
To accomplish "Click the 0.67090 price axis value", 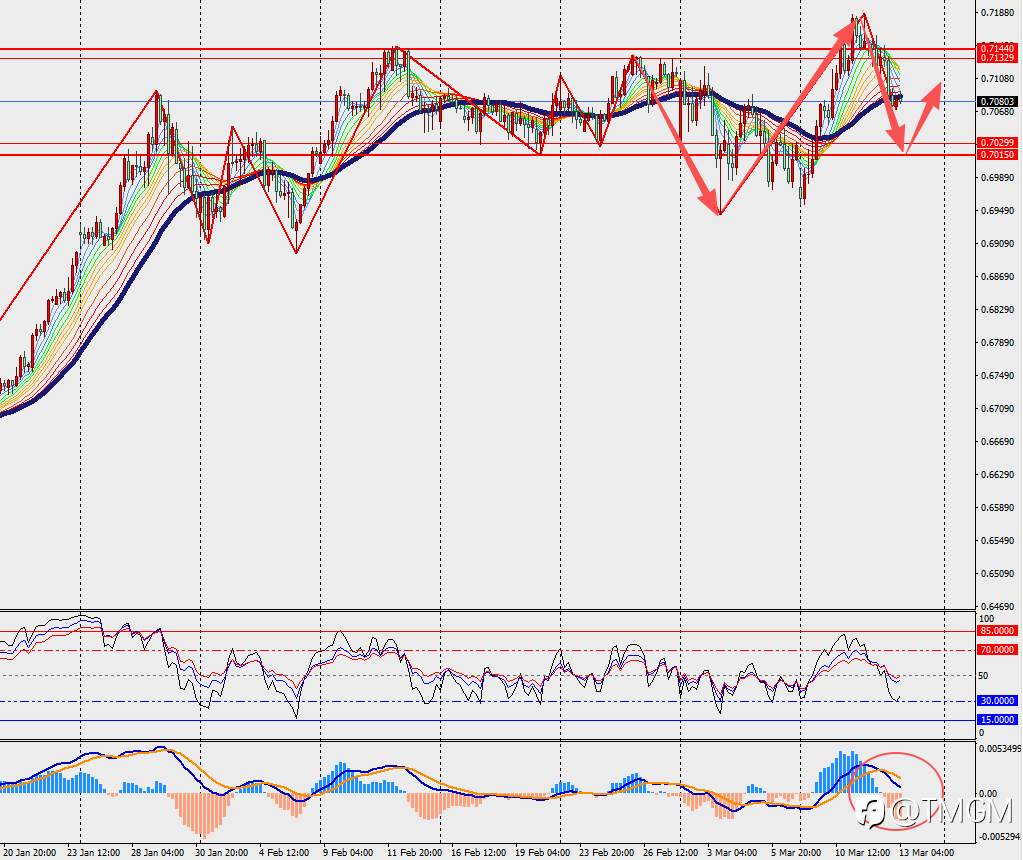I will coord(998,408).
